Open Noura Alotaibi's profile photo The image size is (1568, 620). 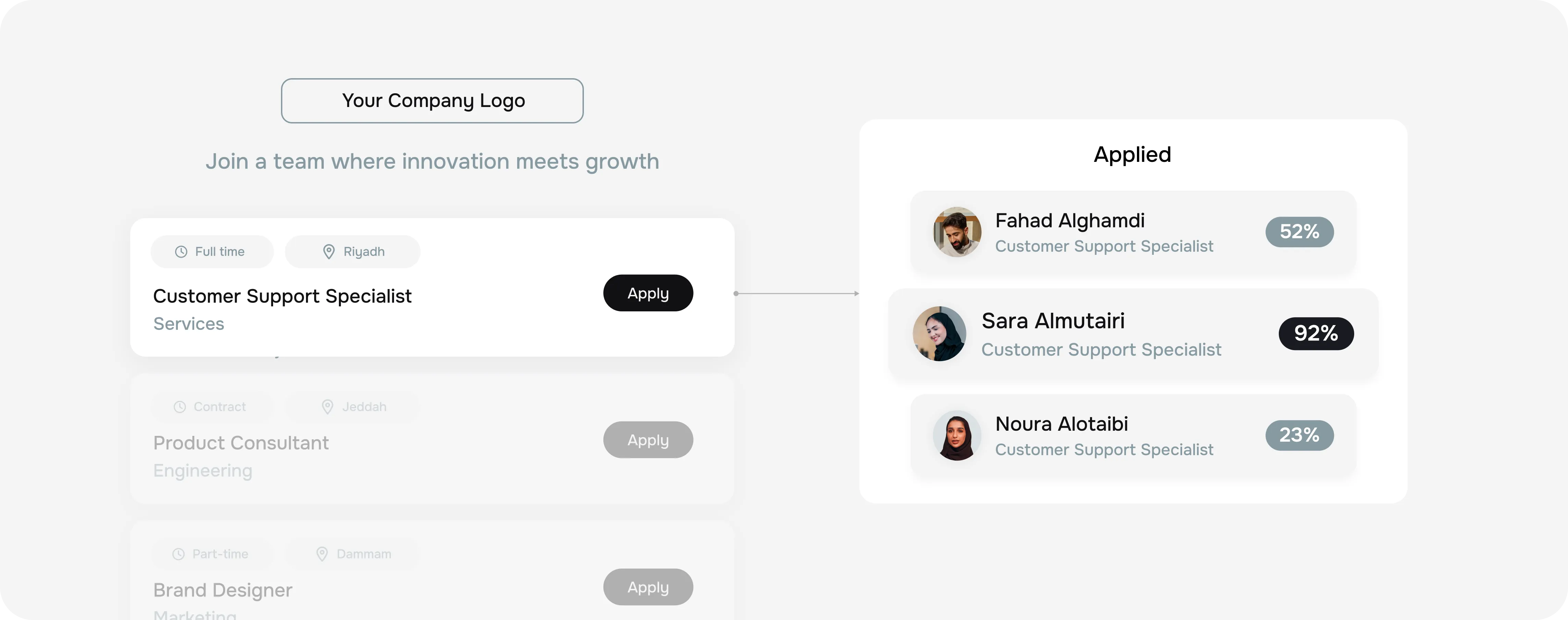click(x=957, y=436)
